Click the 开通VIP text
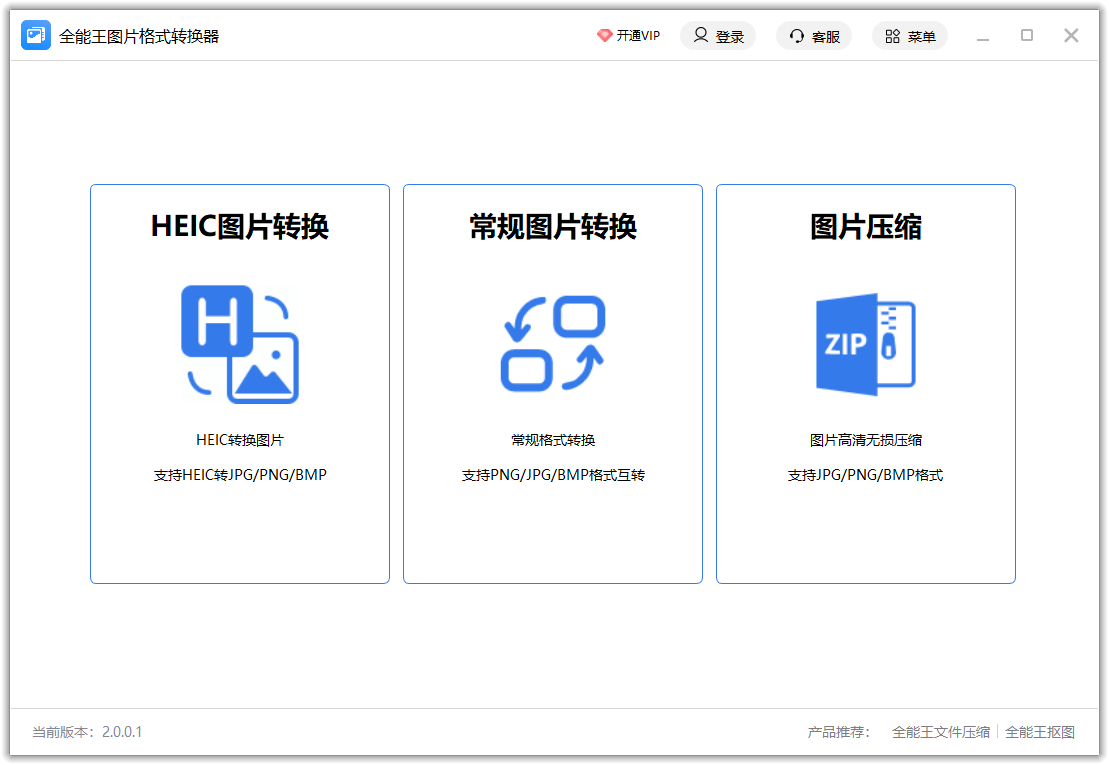Screen dimensions: 1109x765 click(638, 36)
